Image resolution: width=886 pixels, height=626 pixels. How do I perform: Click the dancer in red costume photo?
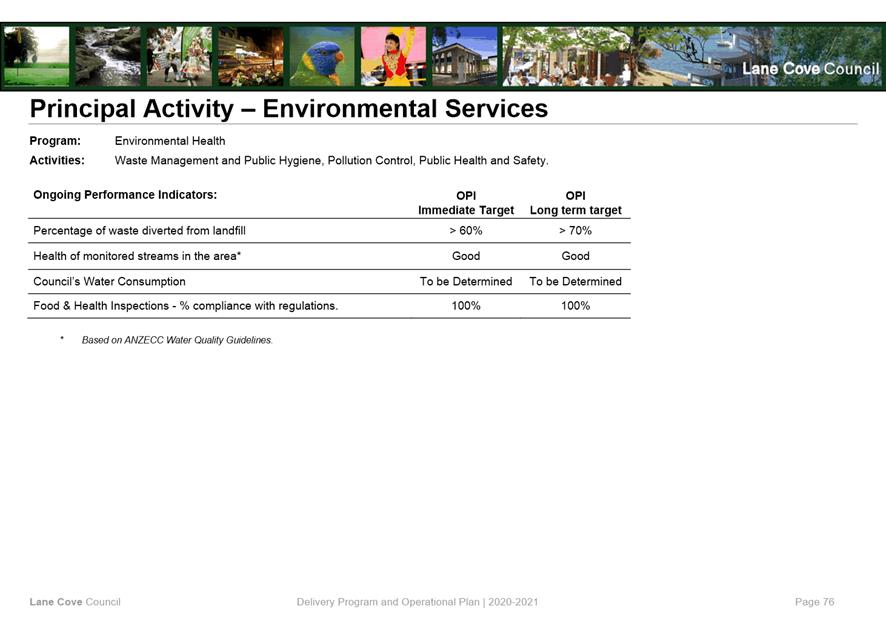393,56
